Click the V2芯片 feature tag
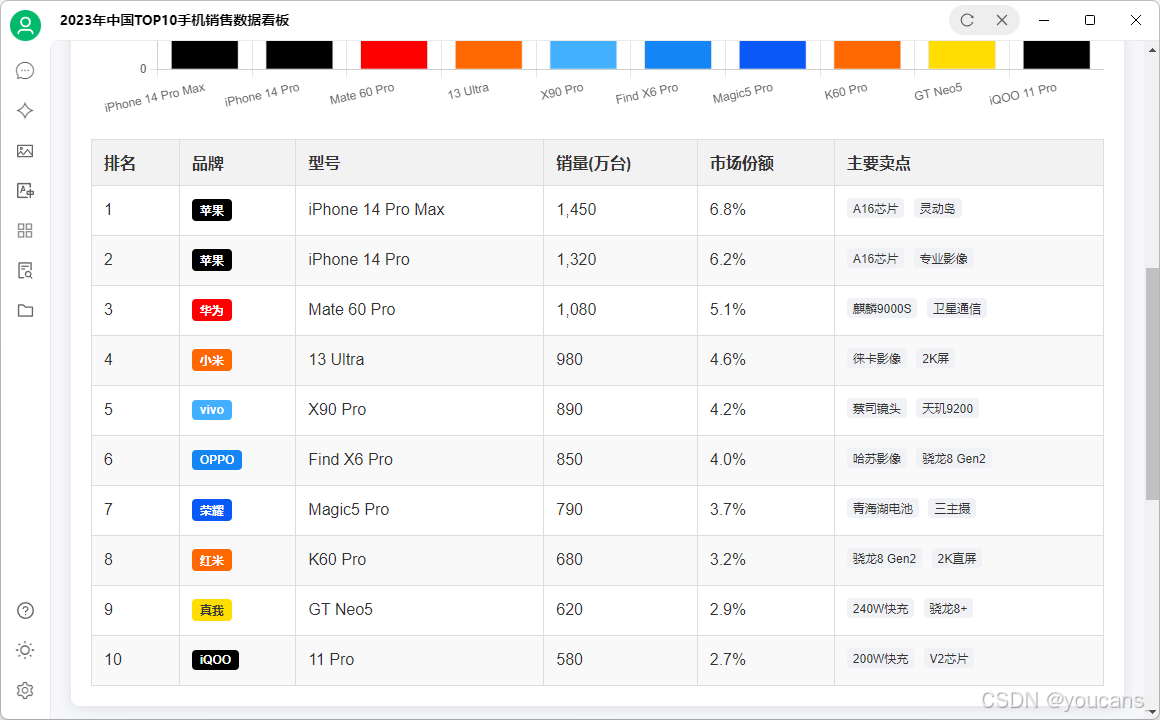 (948, 659)
